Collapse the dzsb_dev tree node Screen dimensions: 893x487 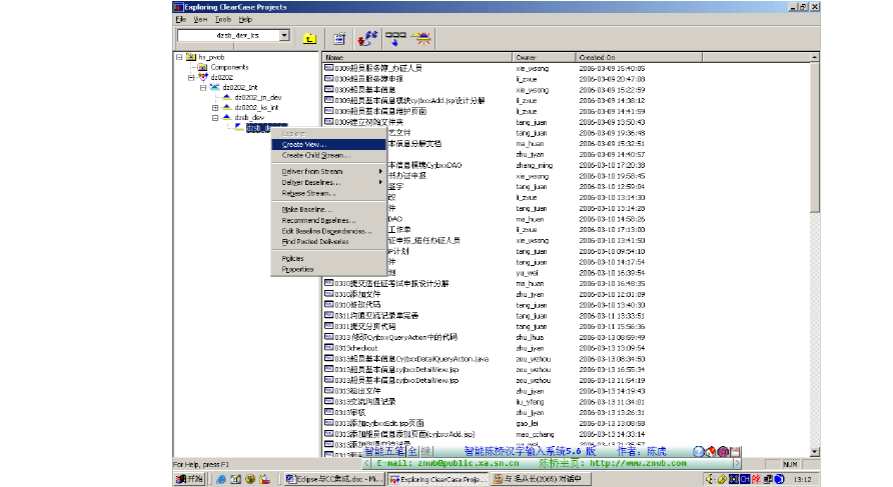(x=214, y=117)
